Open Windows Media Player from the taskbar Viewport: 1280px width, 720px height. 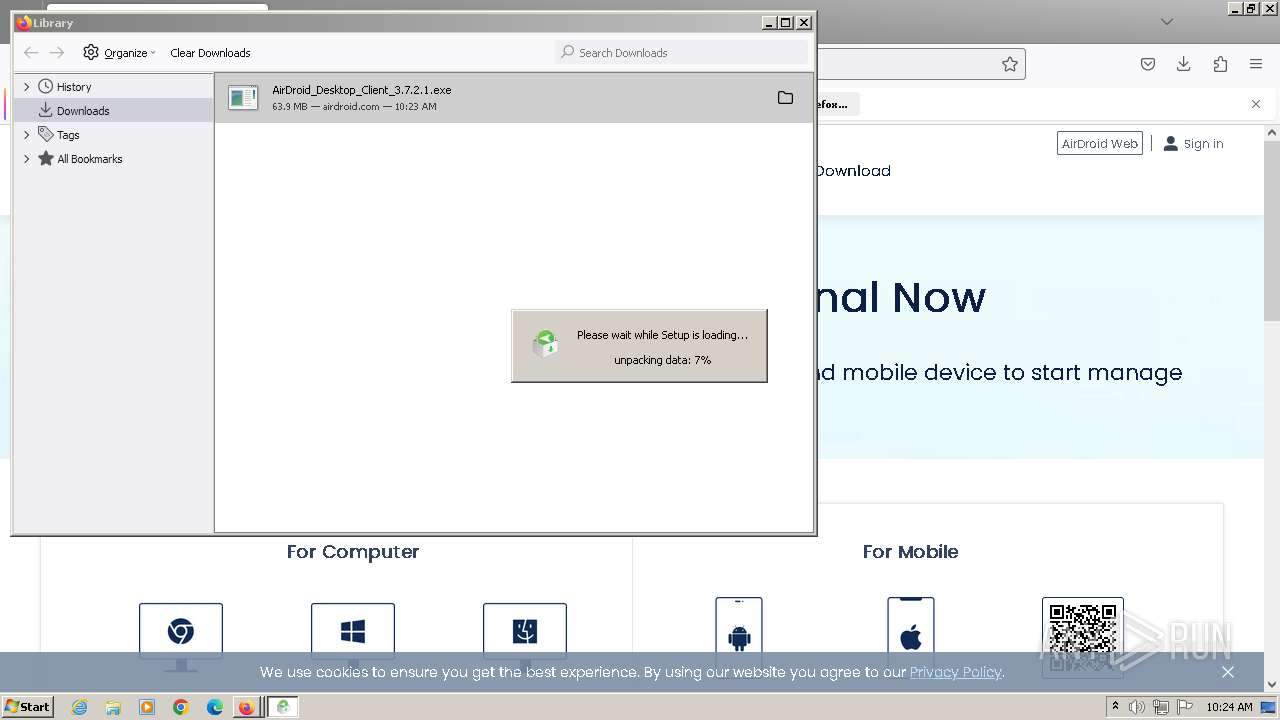pyautogui.click(x=147, y=707)
